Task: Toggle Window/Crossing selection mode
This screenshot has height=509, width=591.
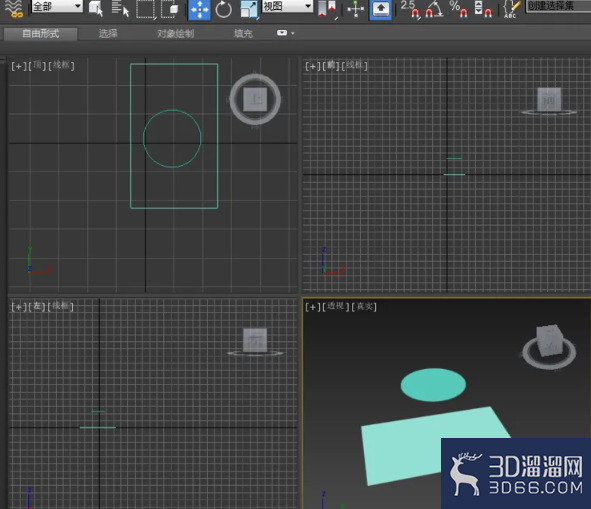Action: tap(170, 9)
